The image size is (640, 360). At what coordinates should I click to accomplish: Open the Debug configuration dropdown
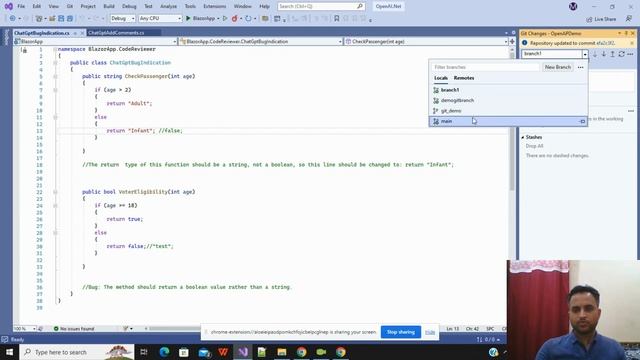pyautogui.click(x=133, y=18)
